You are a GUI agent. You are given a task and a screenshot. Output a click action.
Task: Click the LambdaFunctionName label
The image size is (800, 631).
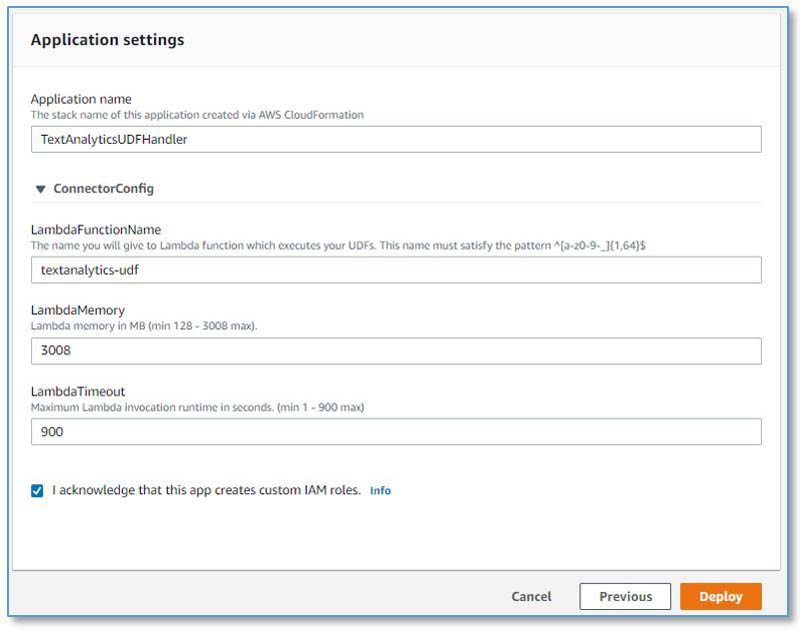[96, 230]
